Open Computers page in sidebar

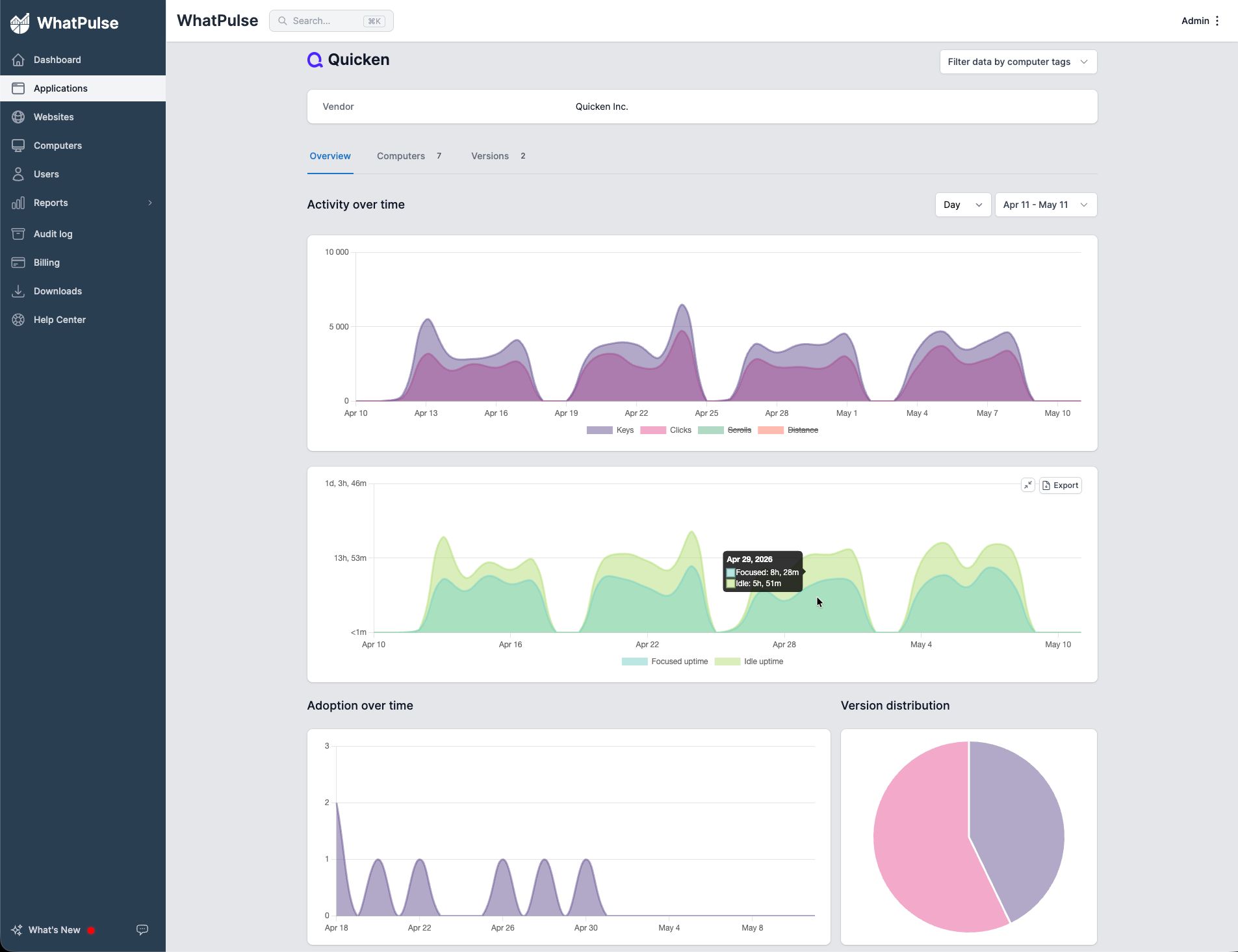coord(83,146)
